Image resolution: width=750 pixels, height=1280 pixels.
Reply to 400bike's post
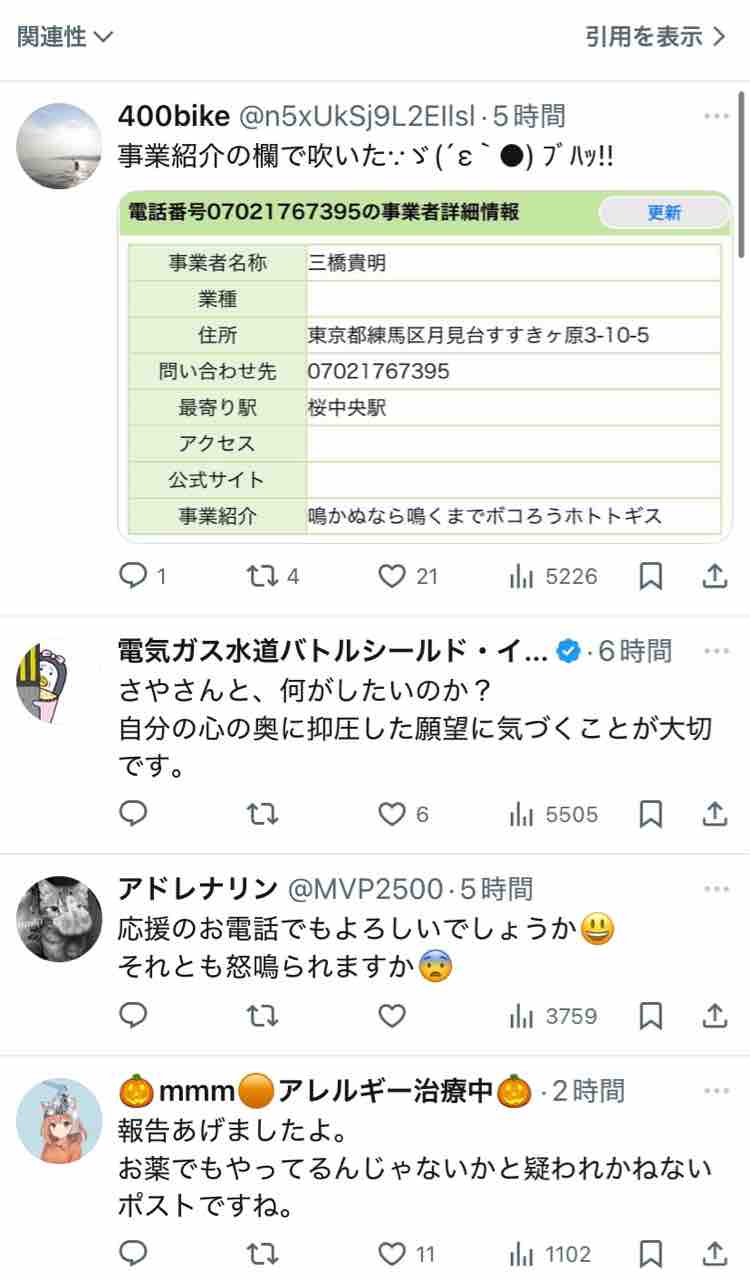142,576
